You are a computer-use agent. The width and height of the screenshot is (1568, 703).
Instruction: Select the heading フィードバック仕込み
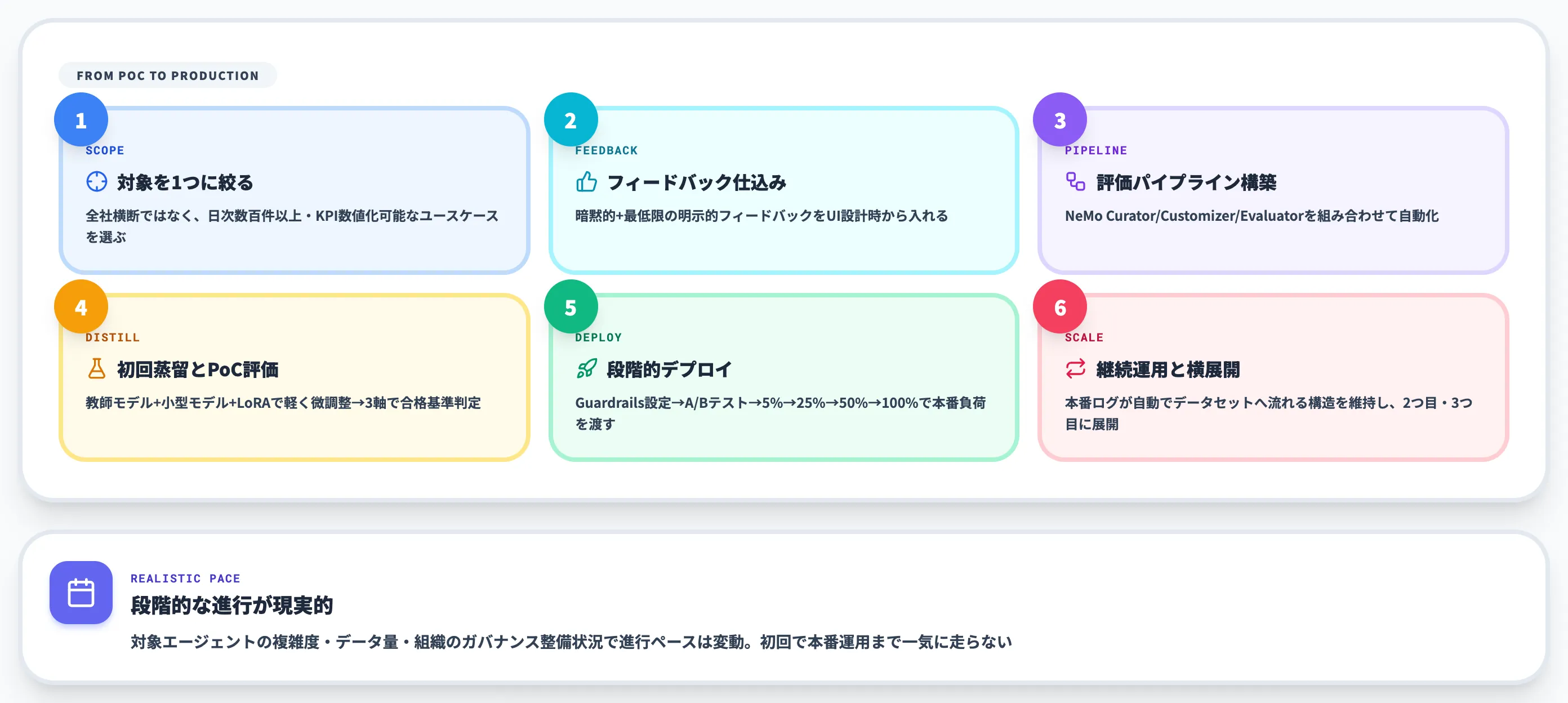696,182
